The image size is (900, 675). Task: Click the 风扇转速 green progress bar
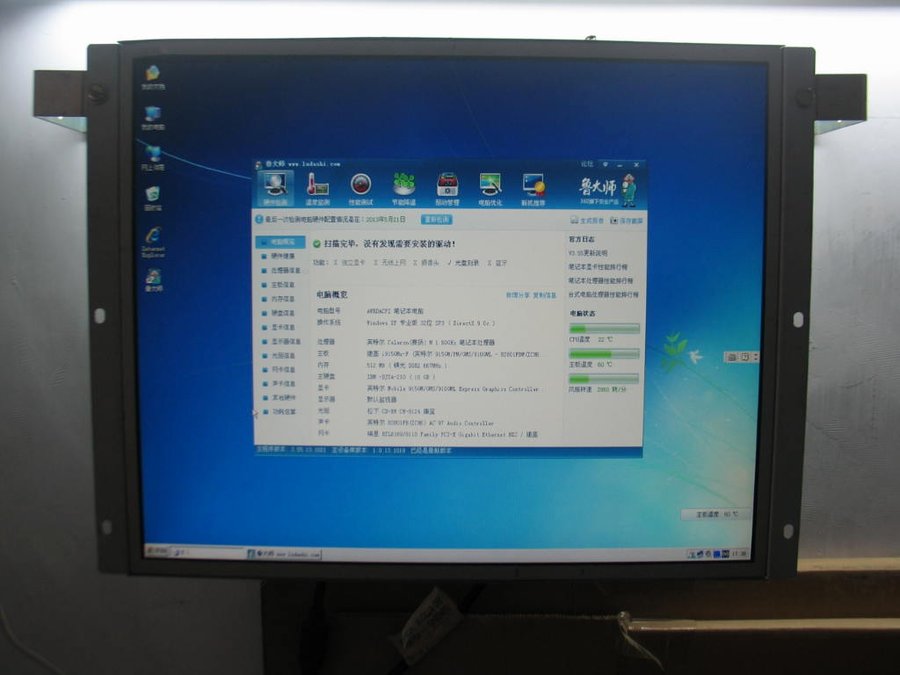click(604, 379)
